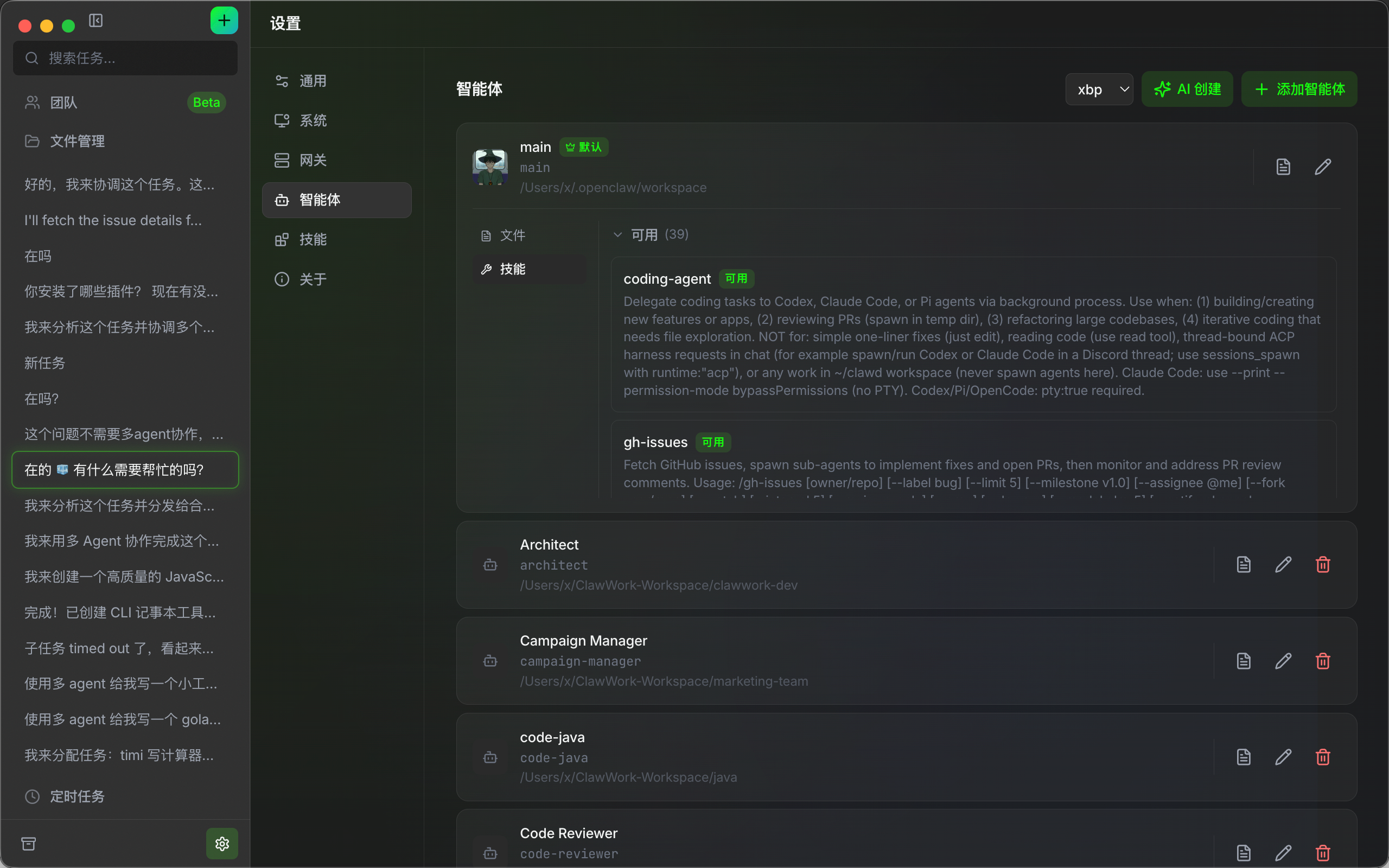This screenshot has width=1389, height=868.
Task: Focus the 搜索任务 search field
Action: point(125,58)
